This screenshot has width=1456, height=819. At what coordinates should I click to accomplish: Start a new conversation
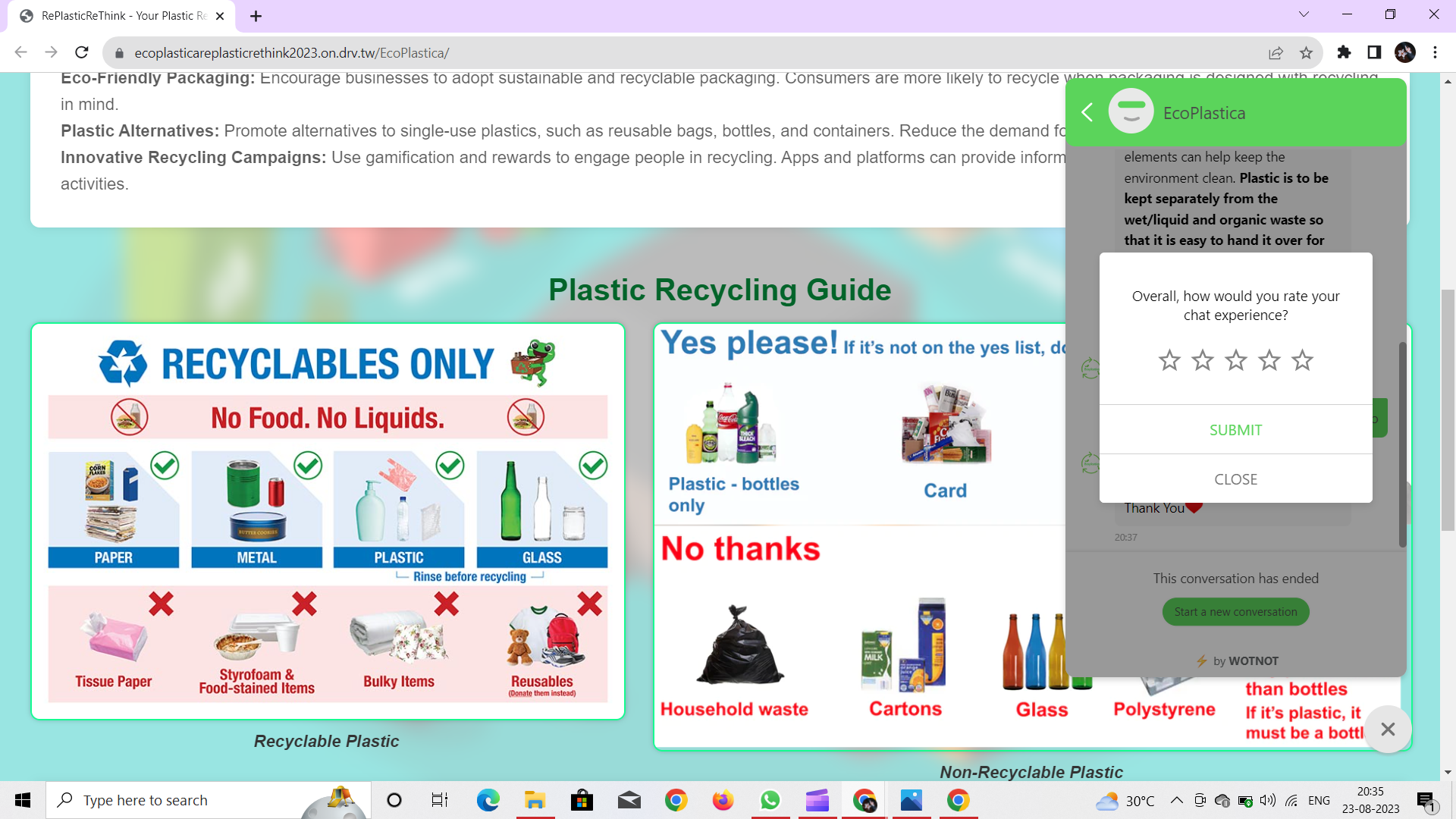tap(1235, 612)
